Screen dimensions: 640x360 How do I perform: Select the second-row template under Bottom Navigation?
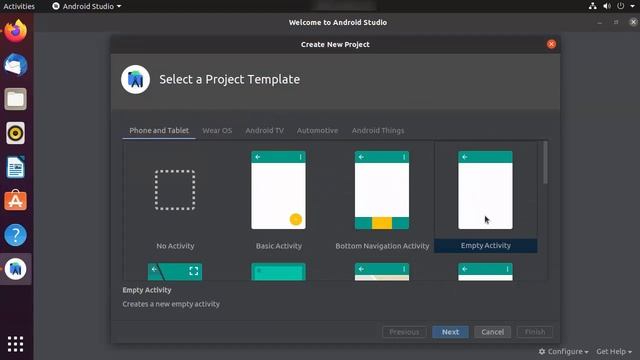382,271
